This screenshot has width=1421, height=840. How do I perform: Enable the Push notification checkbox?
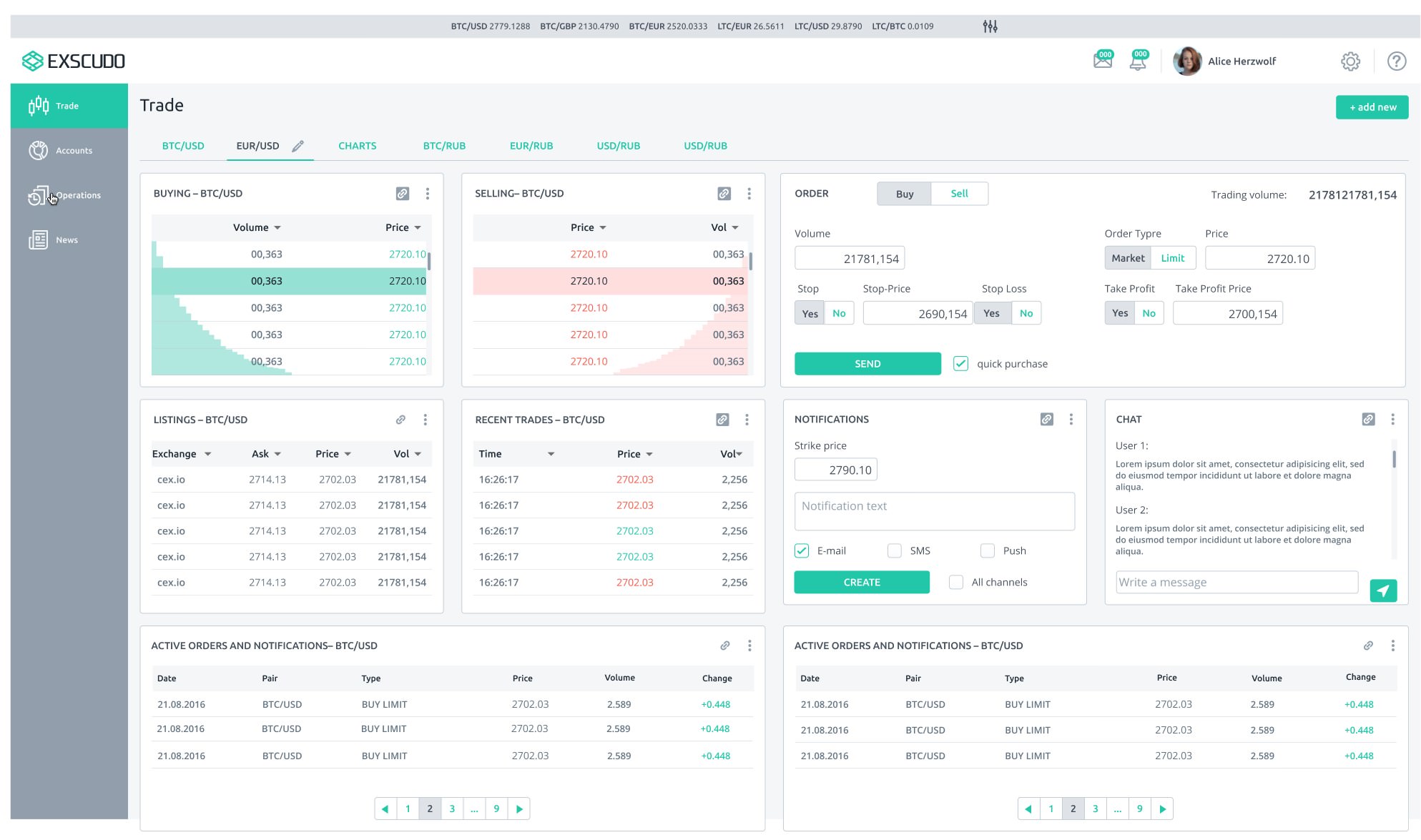[x=987, y=550]
